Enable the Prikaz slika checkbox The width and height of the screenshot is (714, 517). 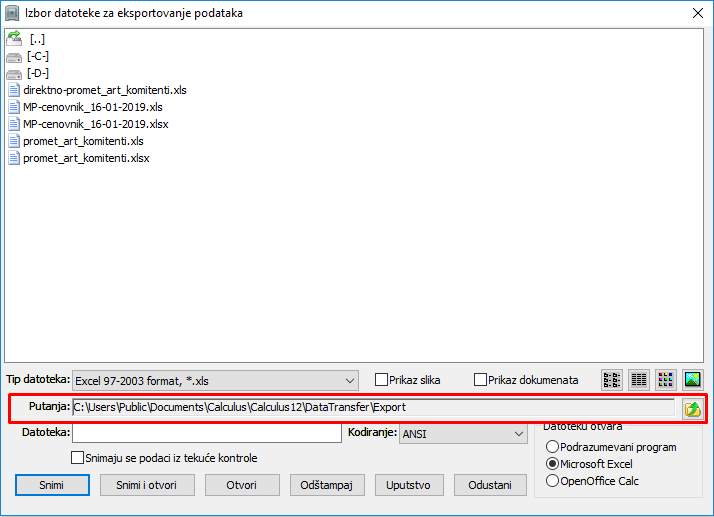point(381,380)
